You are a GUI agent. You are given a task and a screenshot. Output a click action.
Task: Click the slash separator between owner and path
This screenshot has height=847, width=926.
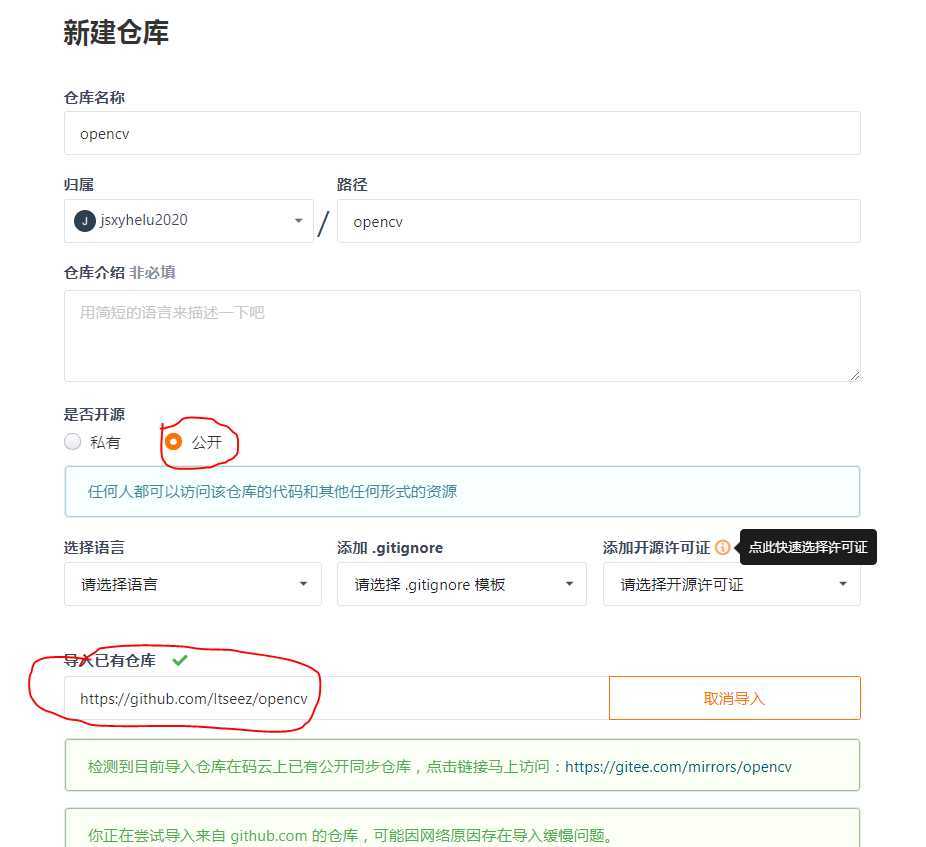(x=324, y=223)
